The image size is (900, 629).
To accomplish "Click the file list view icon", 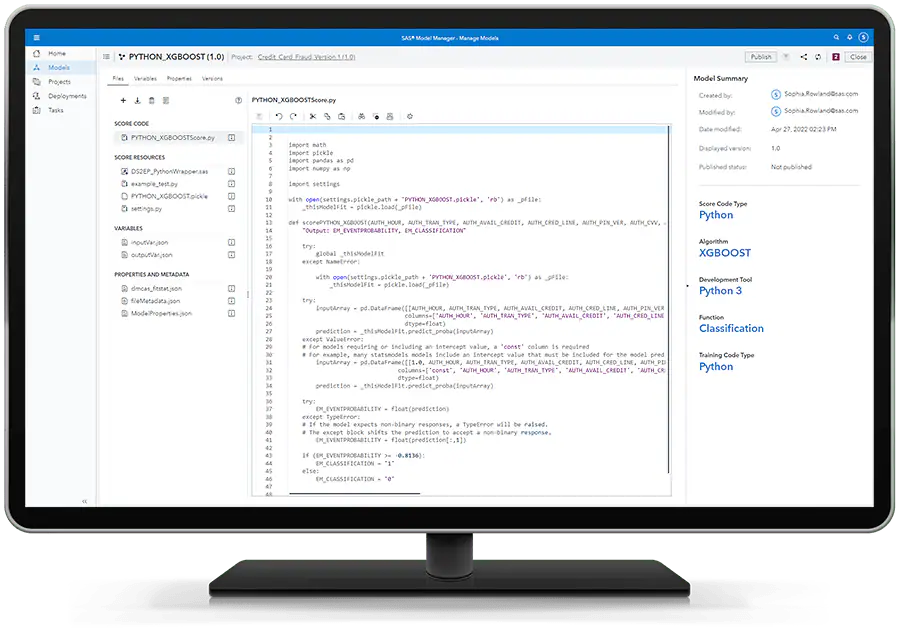I will pos(166,100).
